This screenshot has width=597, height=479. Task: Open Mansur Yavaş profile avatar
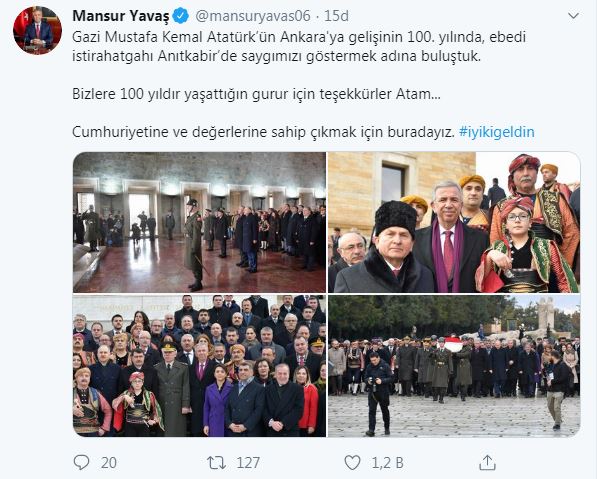pos(37,30)
